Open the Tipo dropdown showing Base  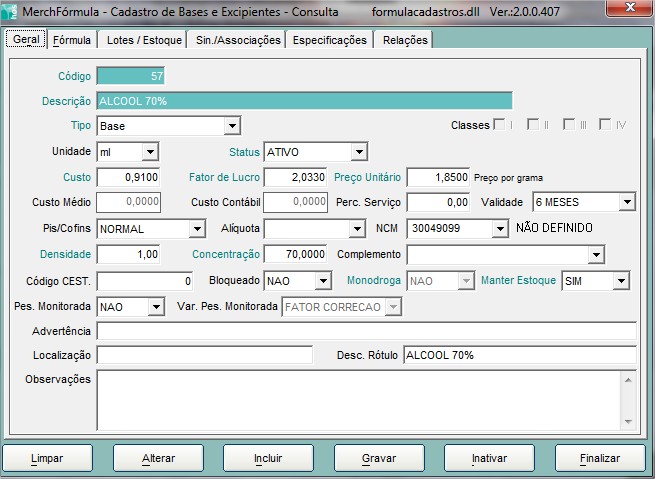tap(232, 126)
